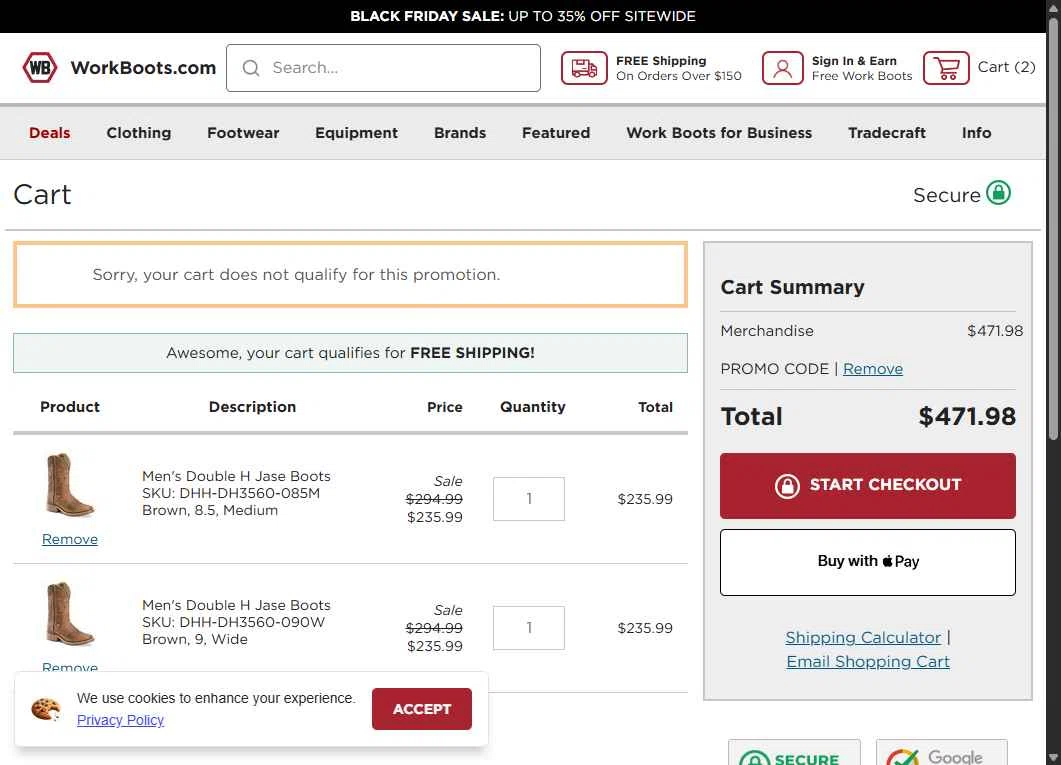Open the Info menu
1061x765 pixels.
(x=976, y=133)
